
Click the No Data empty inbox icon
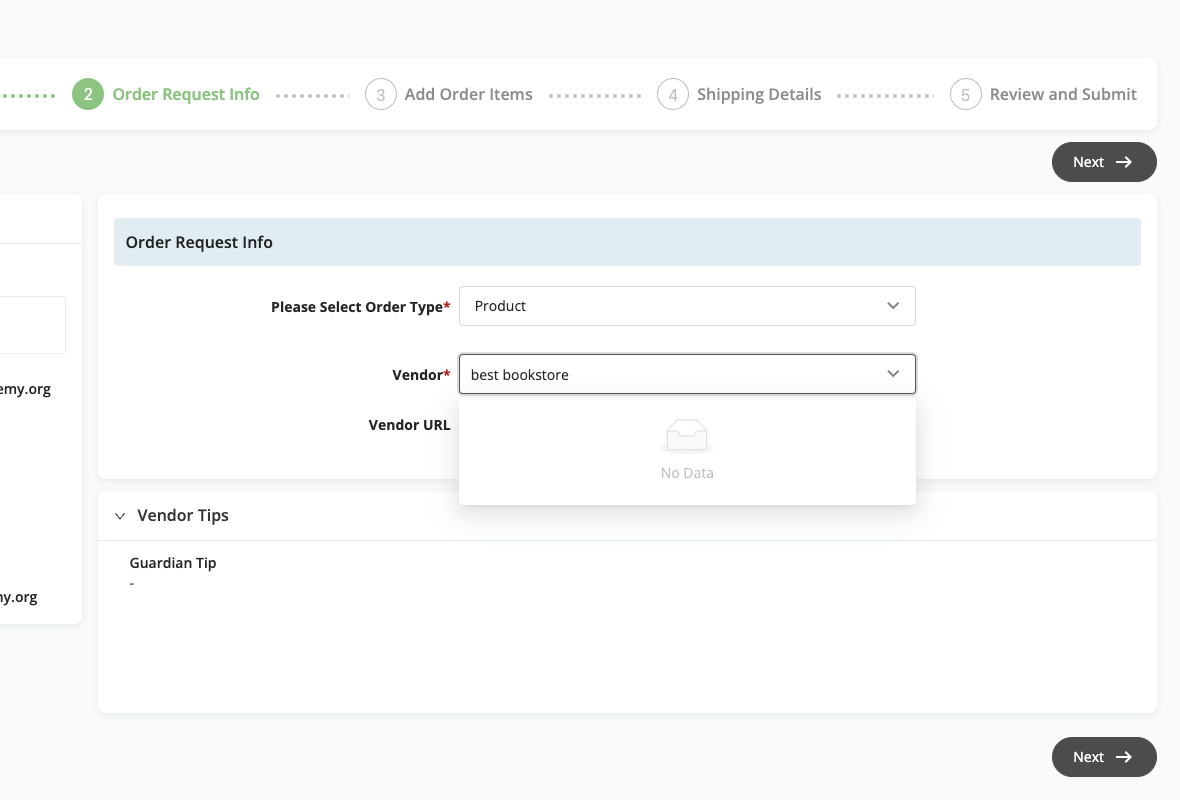tap(687, 436)
